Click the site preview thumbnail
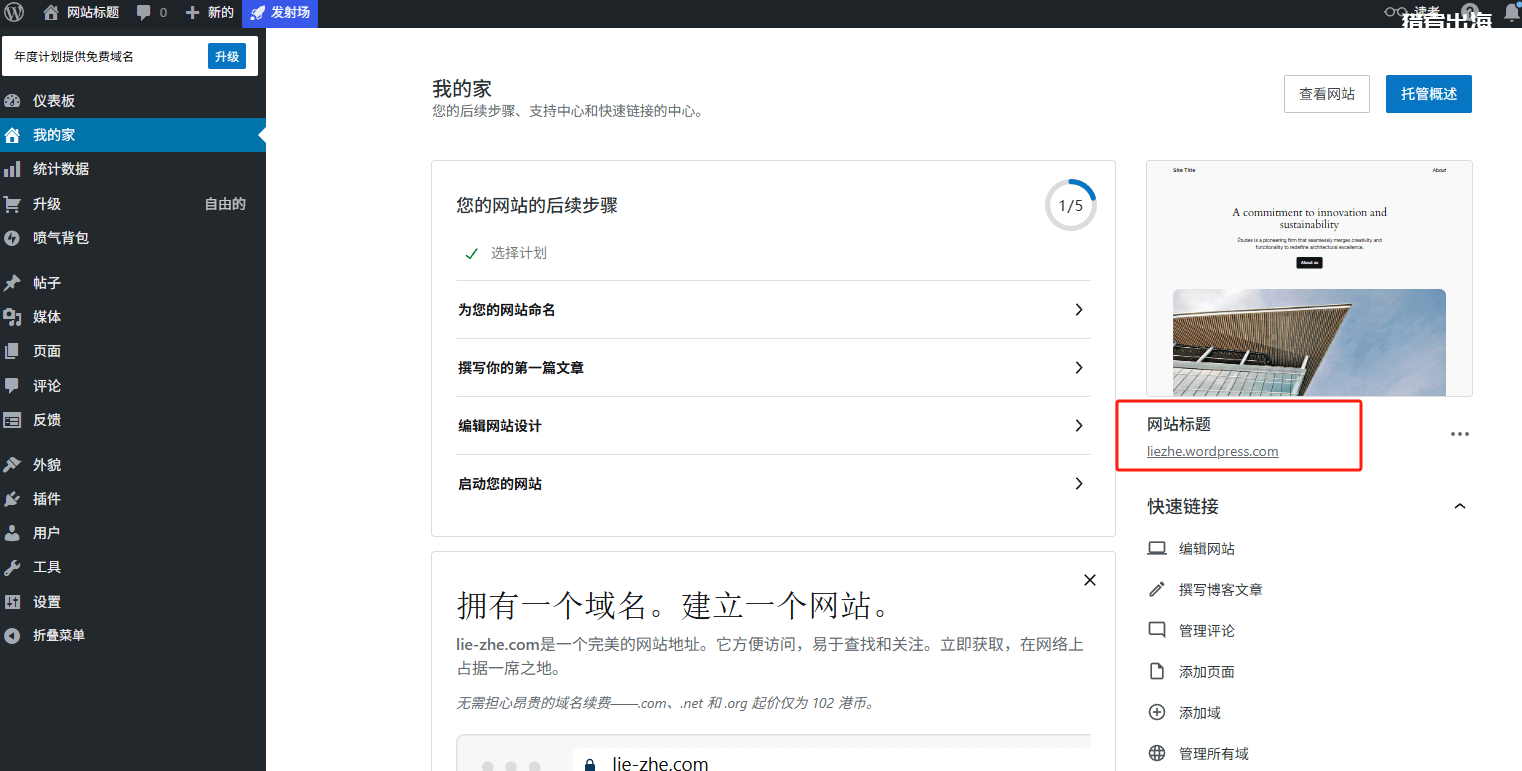This screenshot has width=1522, height=771. (1309, 280)
